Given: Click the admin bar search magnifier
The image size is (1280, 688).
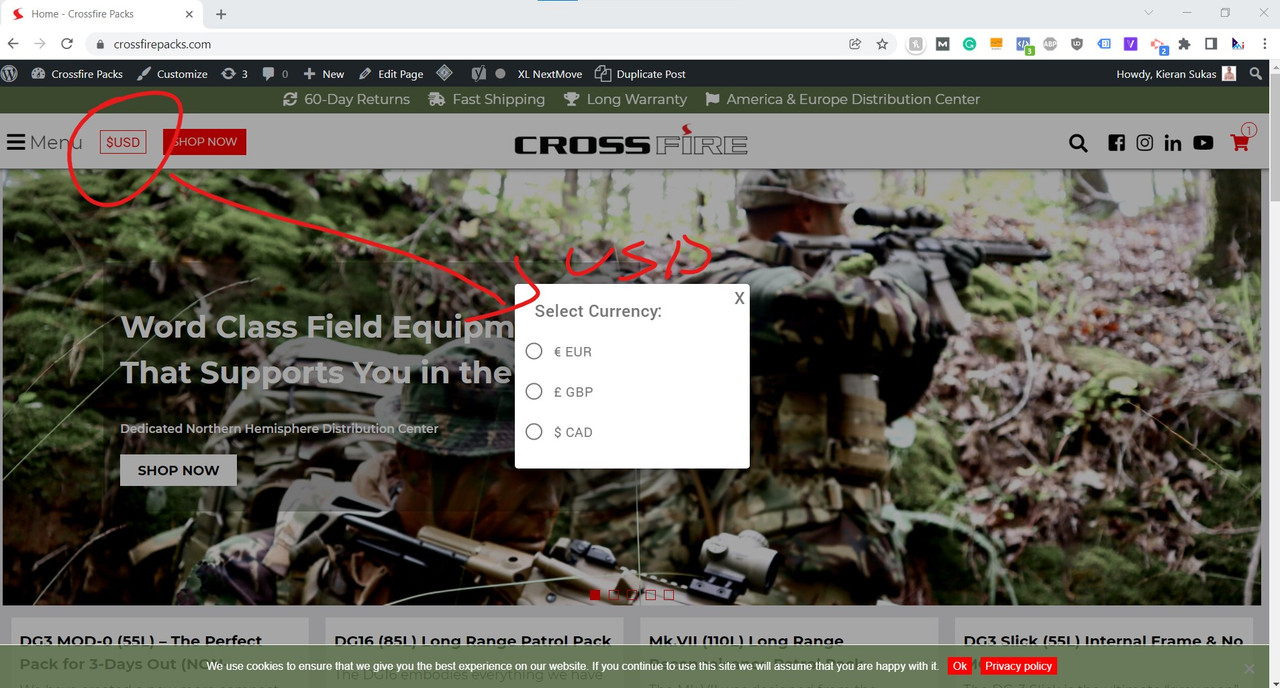Looking at the screenshot, I should [1256, 74].
